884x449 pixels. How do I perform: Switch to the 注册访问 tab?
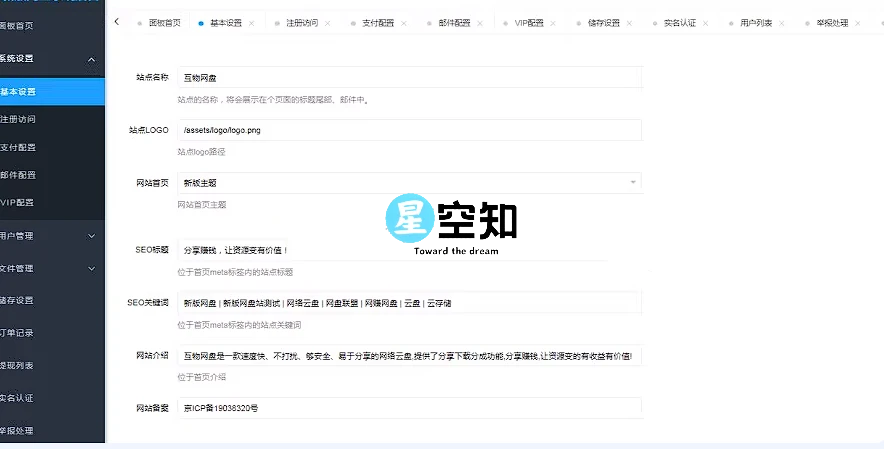coord(302,23)
